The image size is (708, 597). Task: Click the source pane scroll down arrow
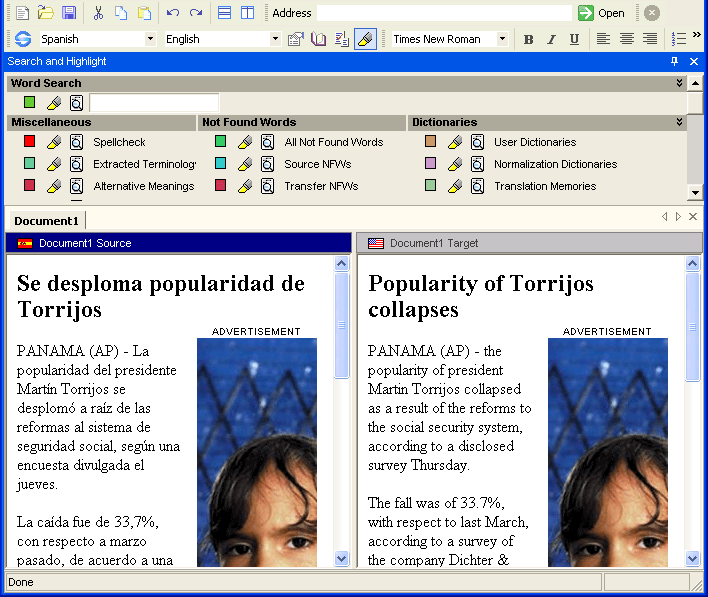pyautogui.click(x=342, y=559)
